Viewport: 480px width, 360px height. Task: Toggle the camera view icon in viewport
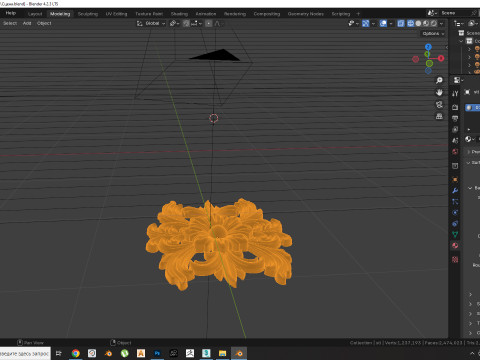(x=439, y=104)
